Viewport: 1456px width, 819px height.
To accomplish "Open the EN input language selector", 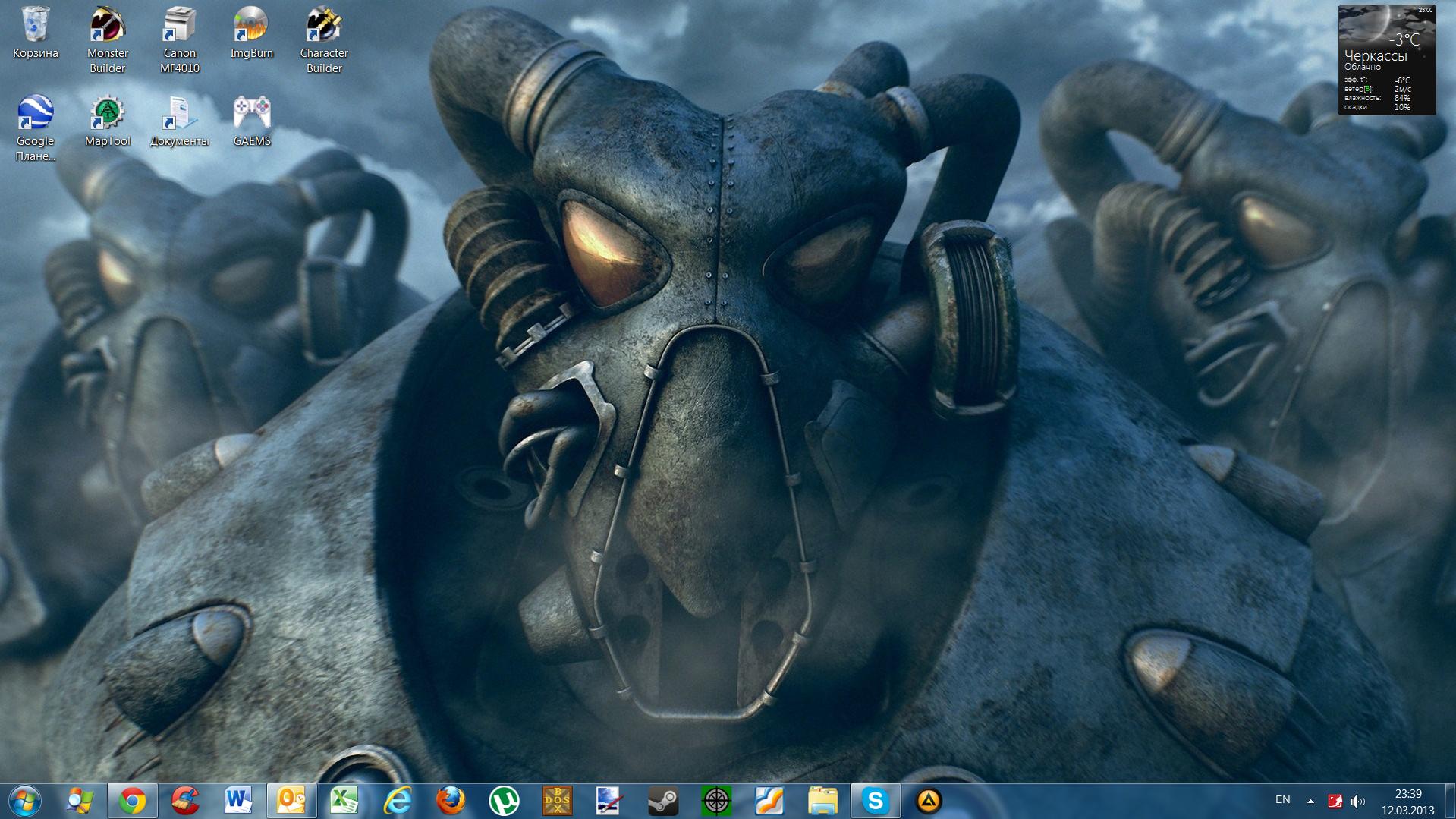I will (x=1282, y=800).
